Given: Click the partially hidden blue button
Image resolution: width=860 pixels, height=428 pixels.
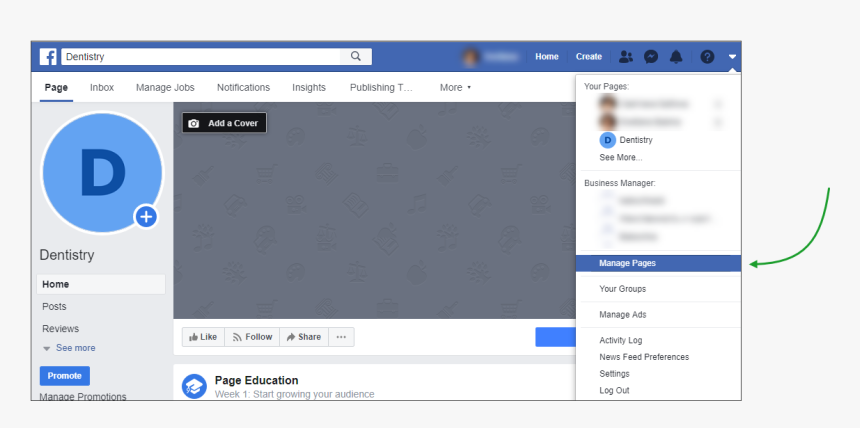Looking at the screenshot, I should [556, 337].
